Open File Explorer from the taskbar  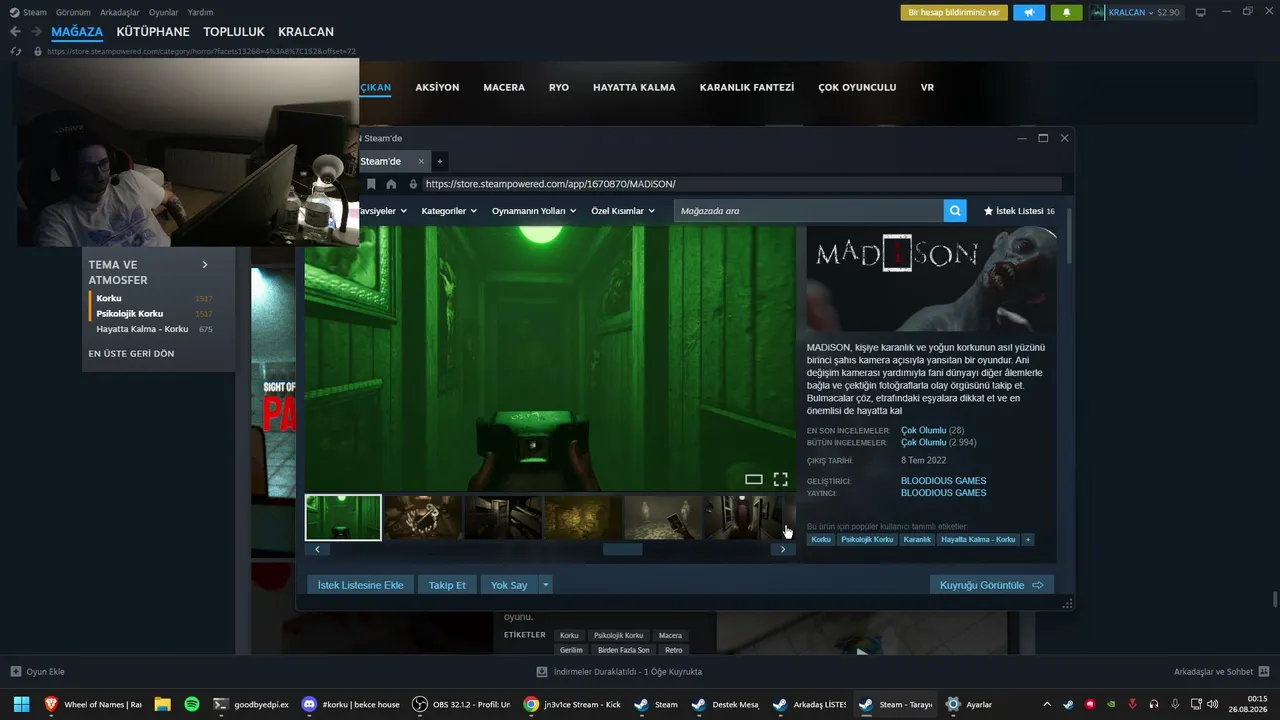163,704
